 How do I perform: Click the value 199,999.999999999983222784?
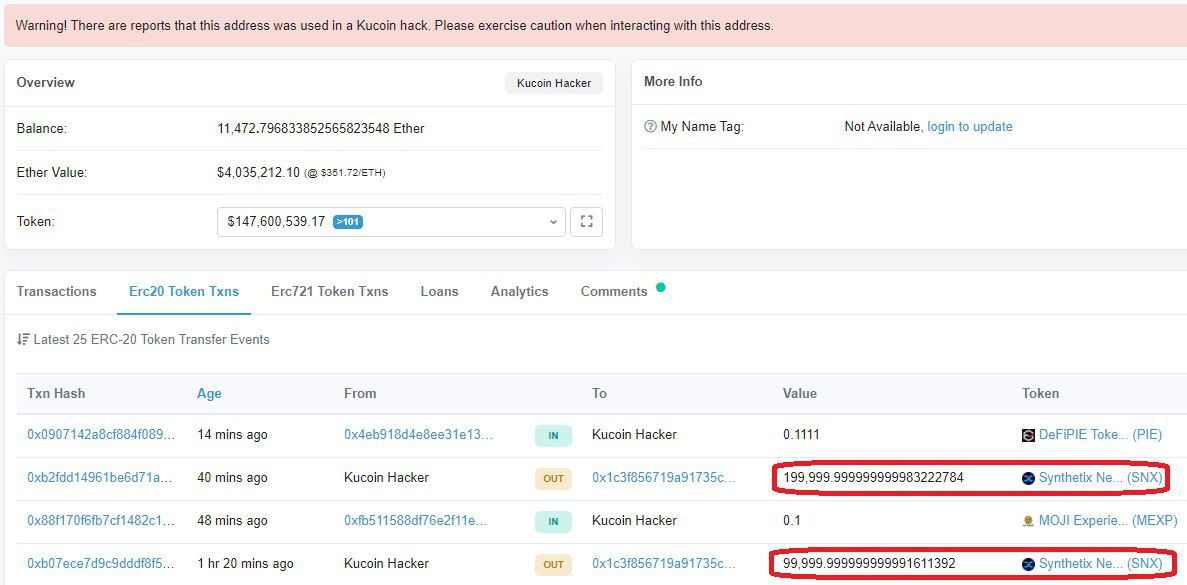pos(874,478)
